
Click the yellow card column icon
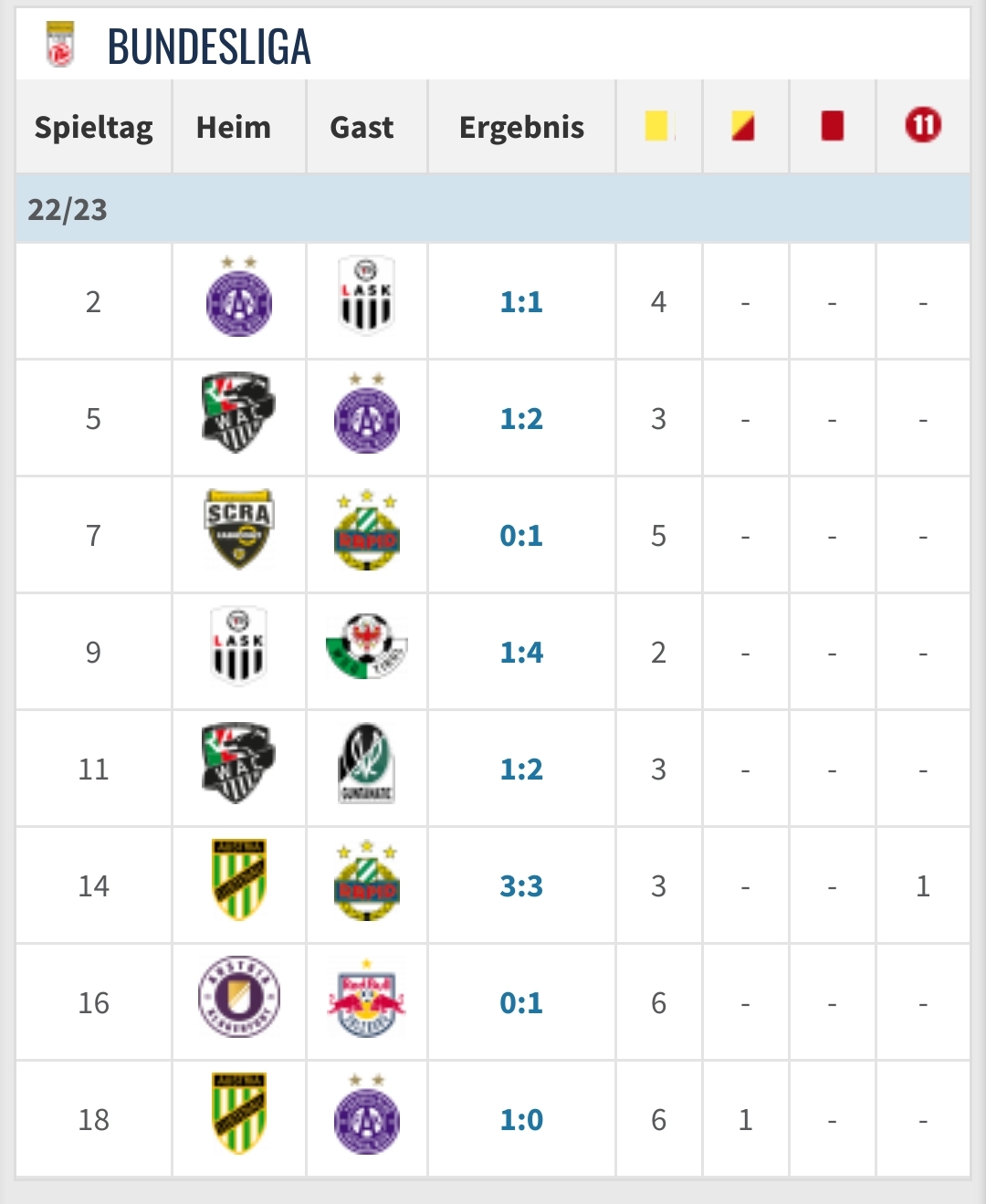[657, 126]
